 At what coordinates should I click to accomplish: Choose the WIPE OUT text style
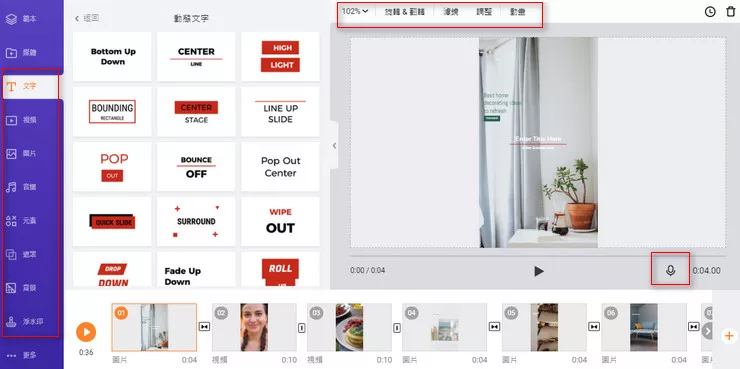click(x=280, y=221)
